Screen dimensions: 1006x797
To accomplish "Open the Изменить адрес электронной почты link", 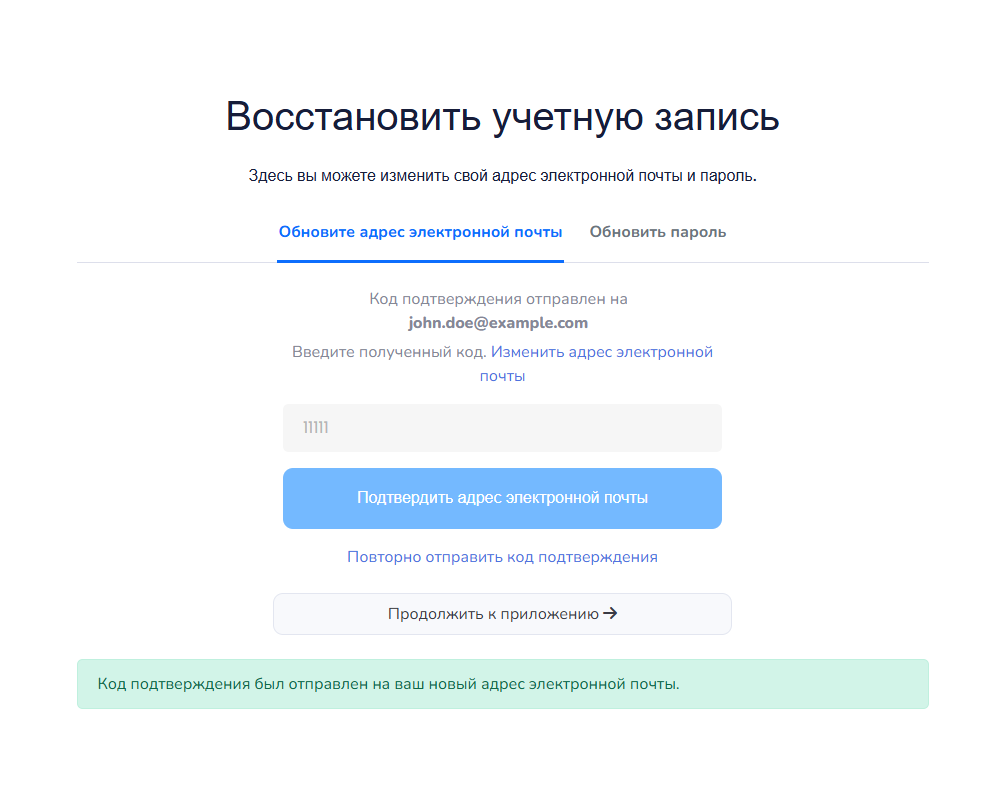I will [x=601, y=352].
